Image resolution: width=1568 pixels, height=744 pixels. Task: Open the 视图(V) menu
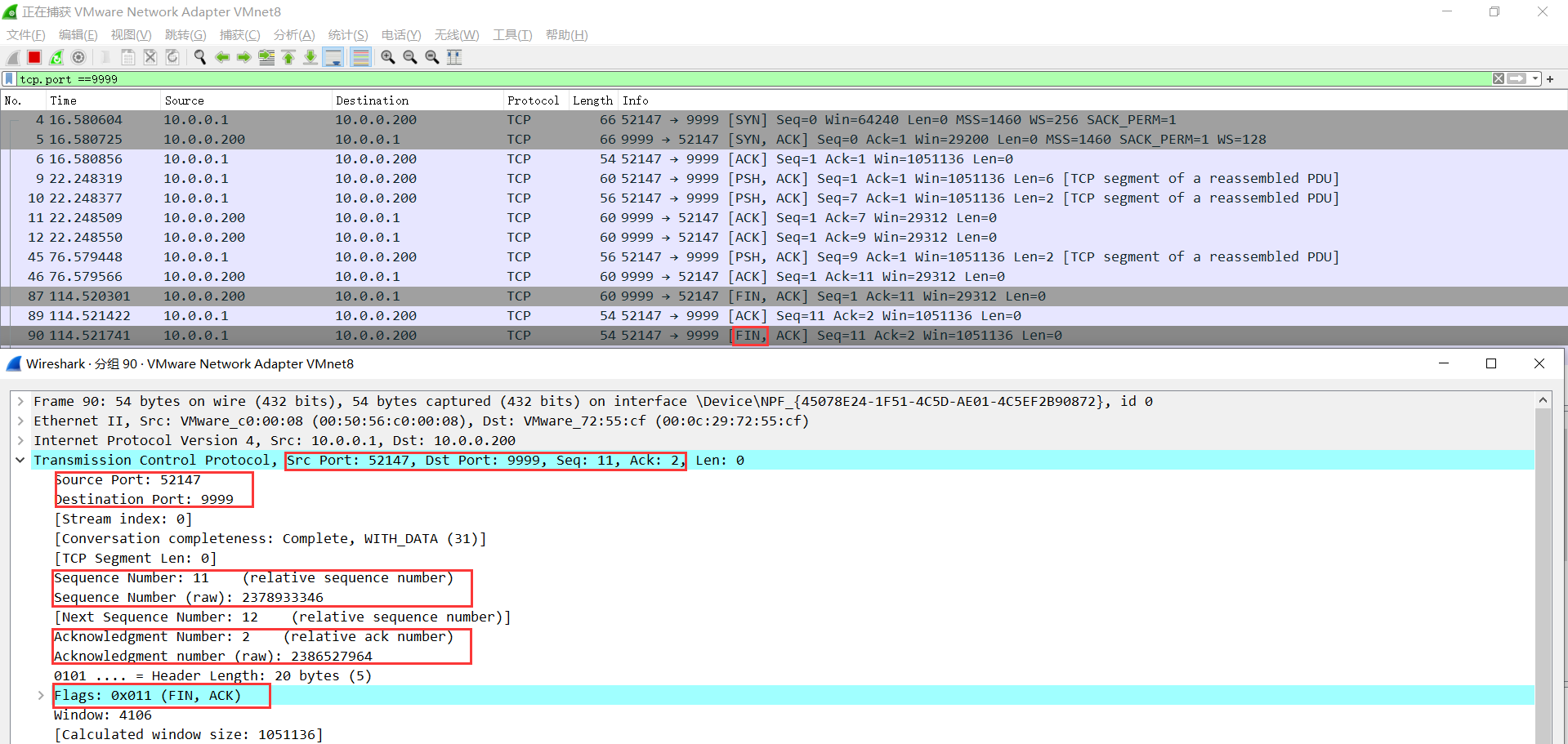point(132,35)
